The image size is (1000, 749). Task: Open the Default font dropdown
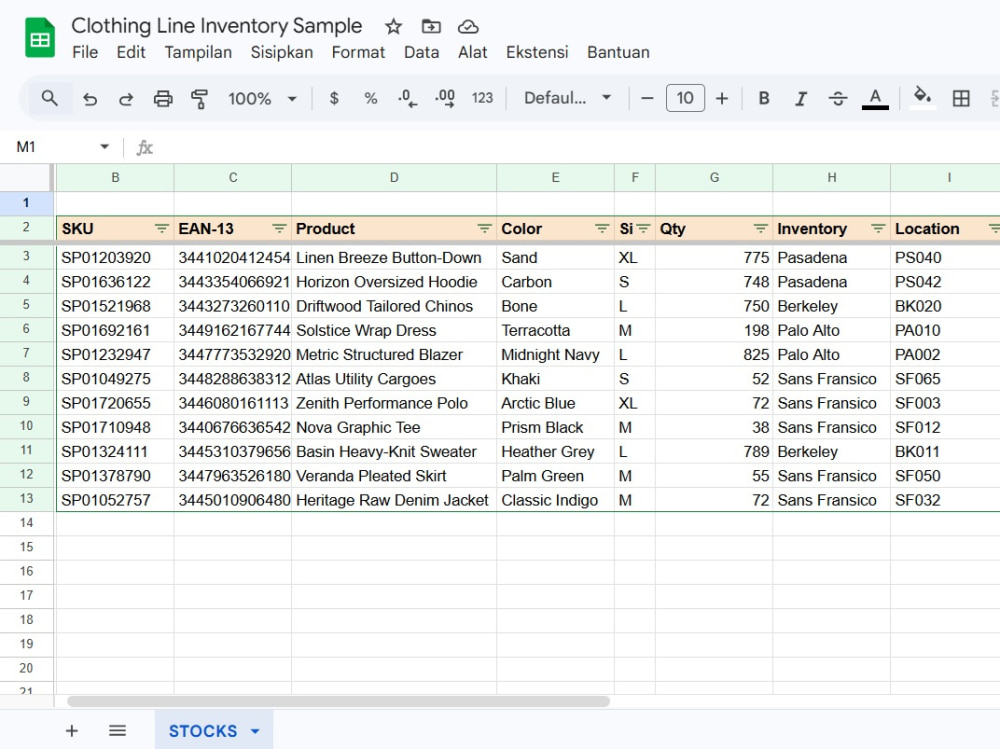(567, 98)
